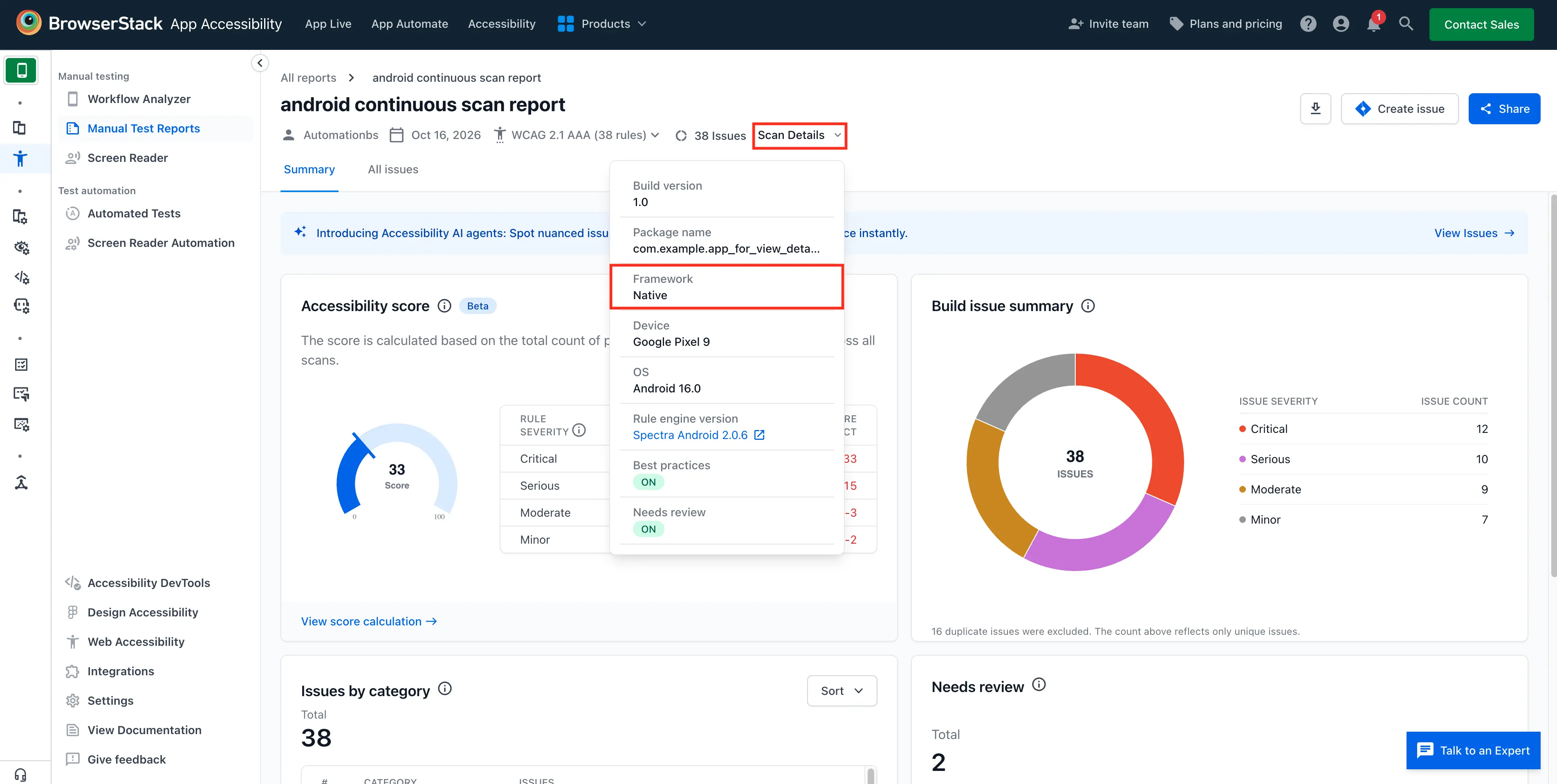The image size is (1557, 784).
Task: Click the All reports breadcrumb link
Action: pos(308,78)
